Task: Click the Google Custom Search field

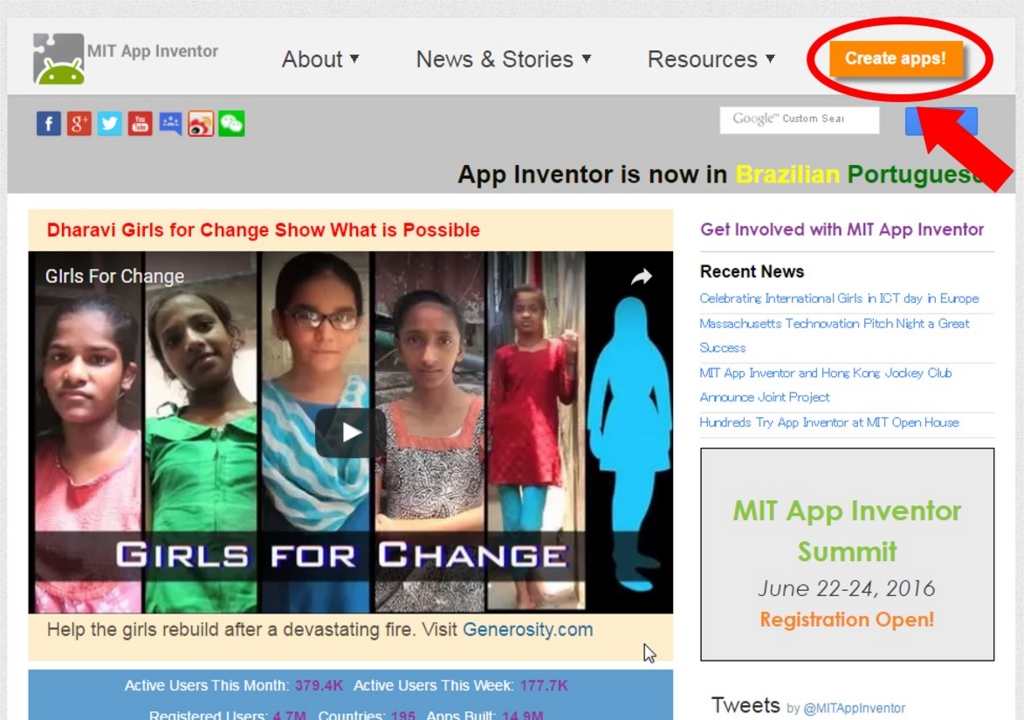Action: pyautogui.click(x=799, y=120)
